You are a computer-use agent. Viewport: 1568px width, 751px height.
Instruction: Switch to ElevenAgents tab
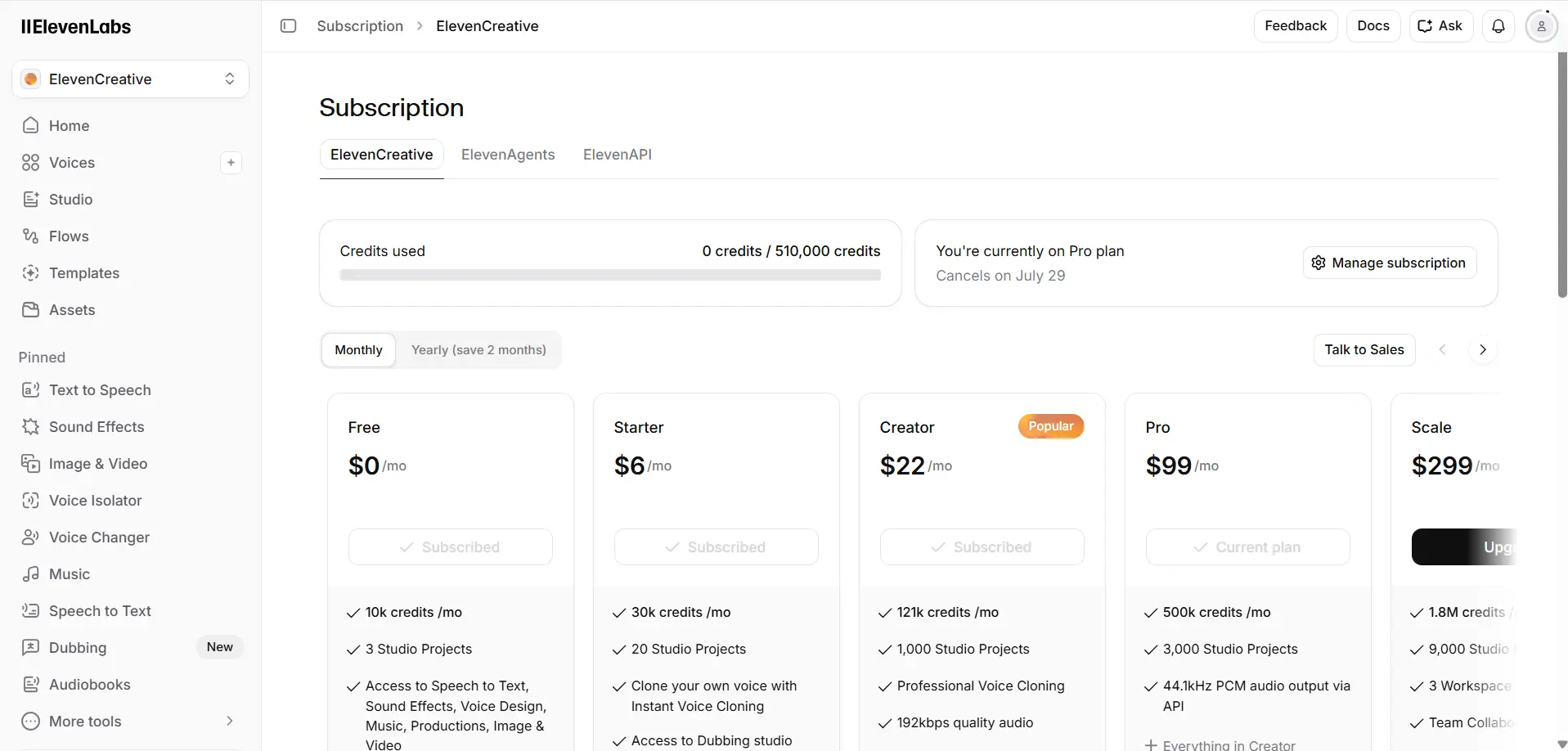click(508, 155)
